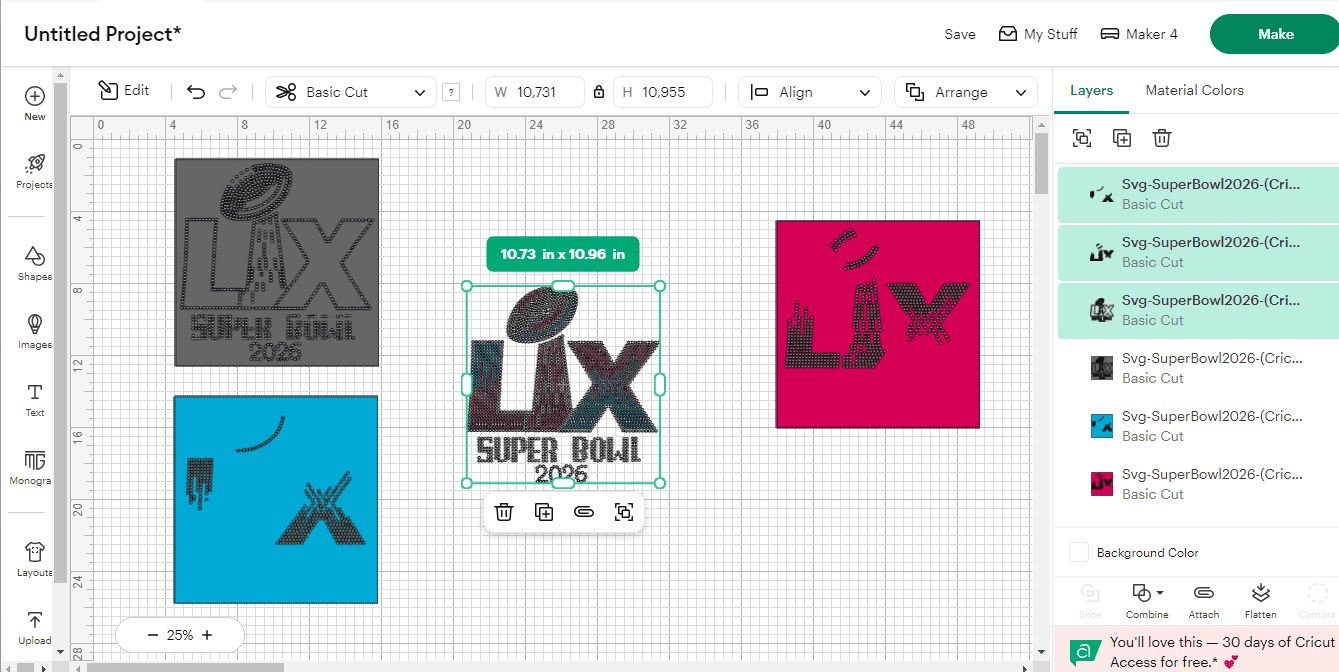Expand the Arrange dropdown
Image resolution: width=1339 pixels, height=672 pixels.
pyautogui.click(x=966, y=92)
